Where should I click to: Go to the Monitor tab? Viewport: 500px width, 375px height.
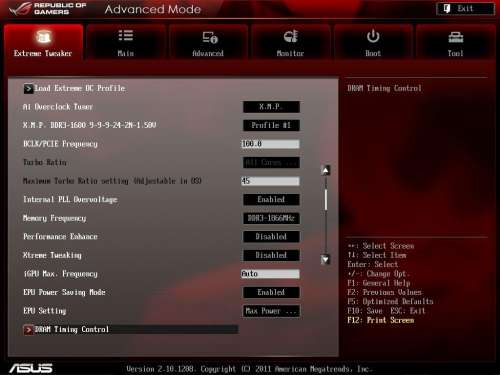pos(290,42)
